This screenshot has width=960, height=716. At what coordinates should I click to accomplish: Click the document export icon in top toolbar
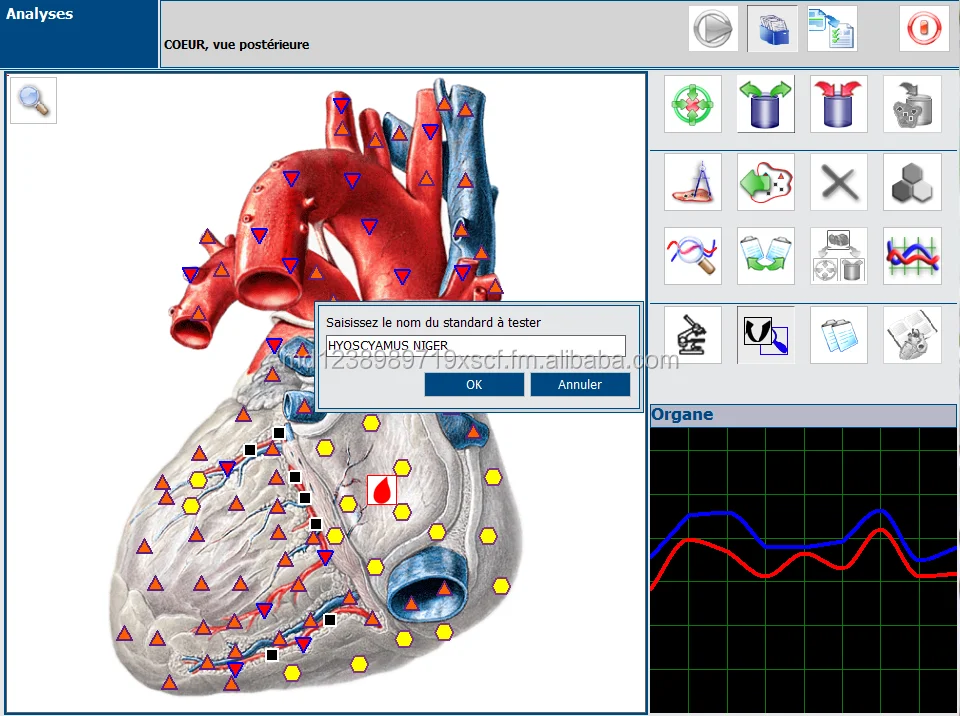pyautogui.click(x=831, y=28)
